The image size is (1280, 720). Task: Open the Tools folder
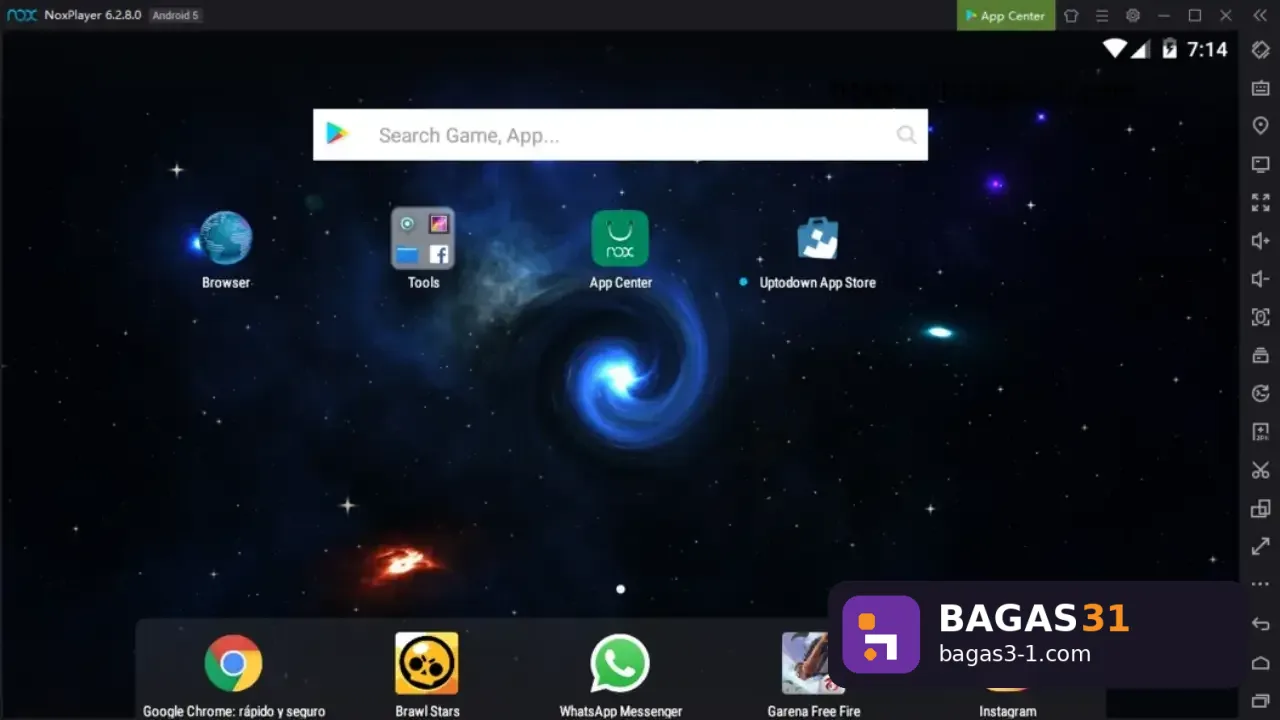[x=423, y=238]
